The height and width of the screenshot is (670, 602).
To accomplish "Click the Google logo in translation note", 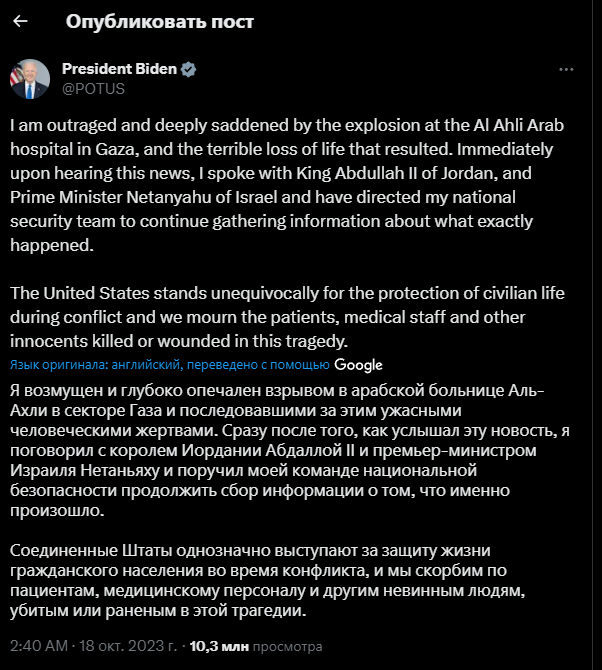I will [358, 365].
